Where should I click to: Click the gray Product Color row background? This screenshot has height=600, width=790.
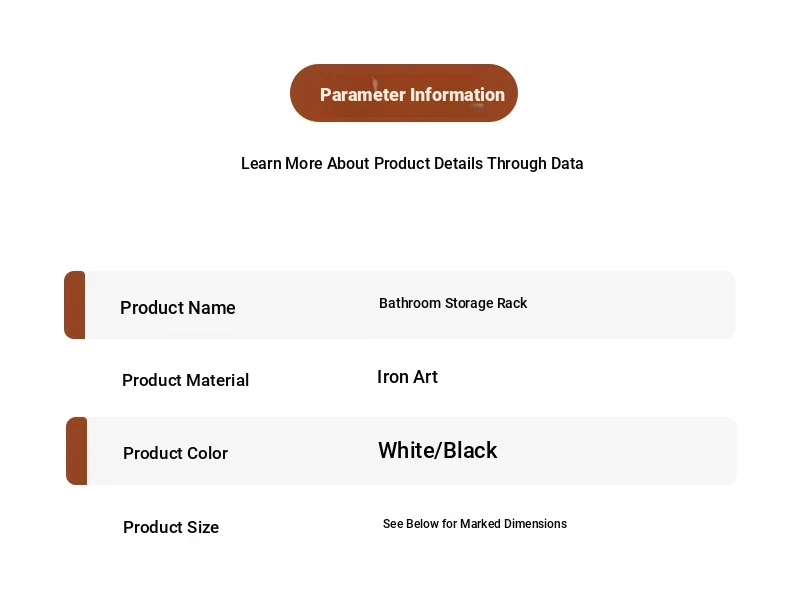click(402, 451)
